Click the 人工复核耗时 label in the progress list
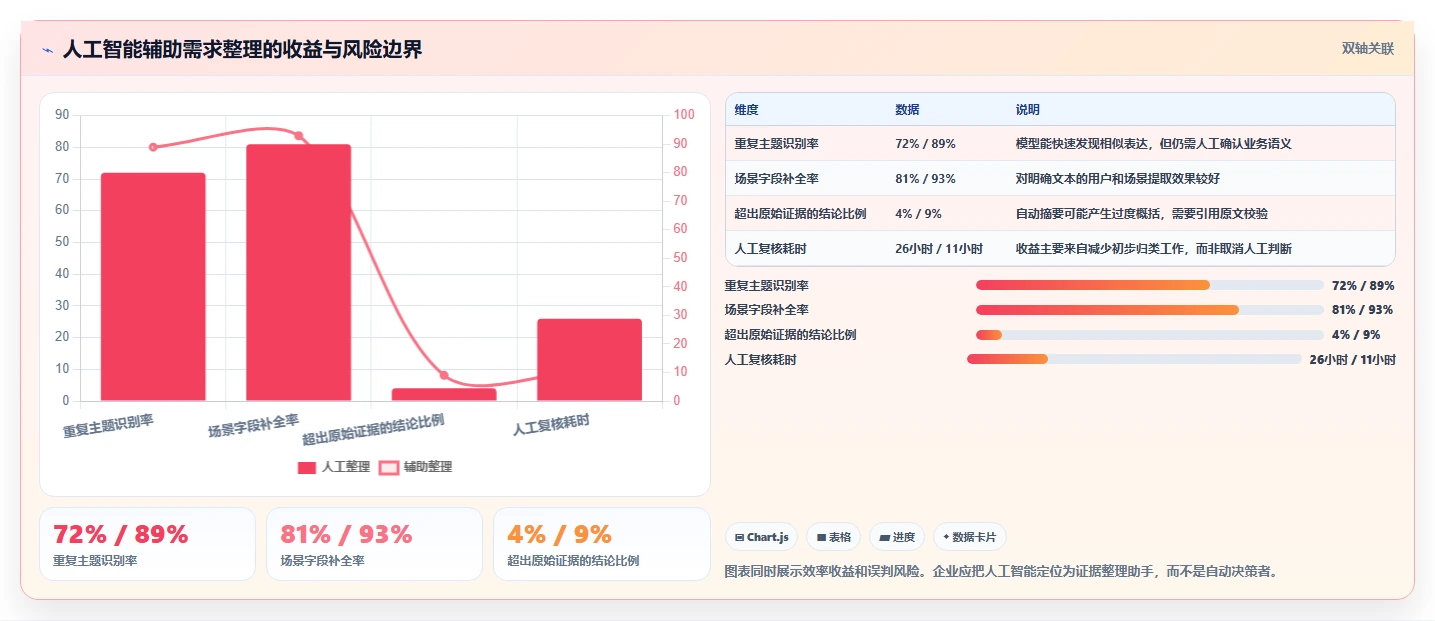The width and height of the screenshot is (1435, 621). (760, 359)
